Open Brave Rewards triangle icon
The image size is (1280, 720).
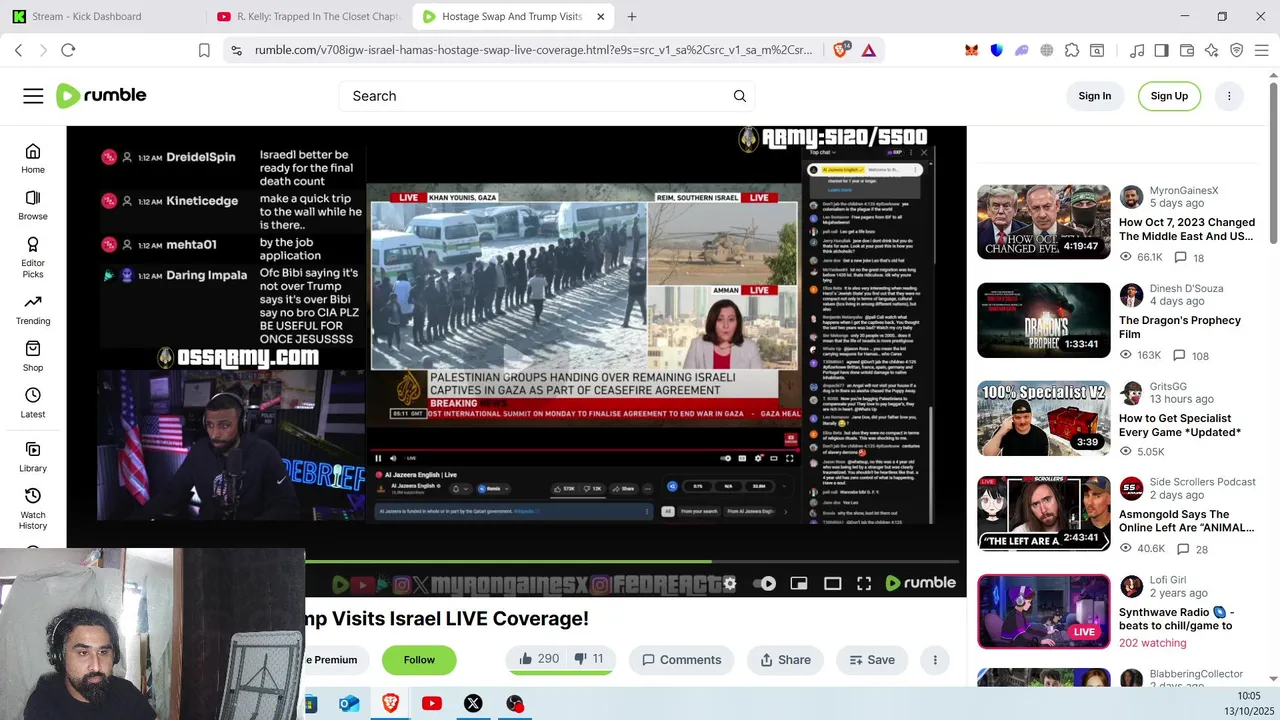click(x=869, y=50)
